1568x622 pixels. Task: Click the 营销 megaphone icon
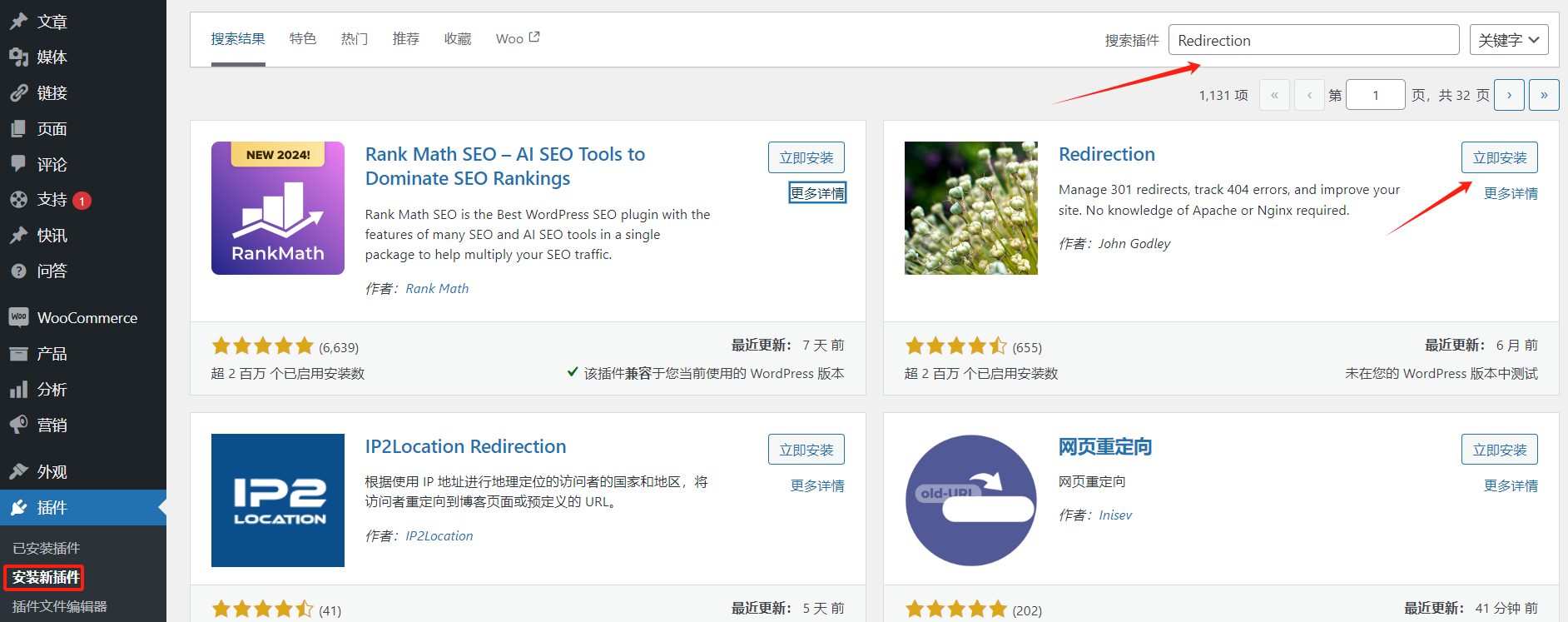tap(18, 425)
